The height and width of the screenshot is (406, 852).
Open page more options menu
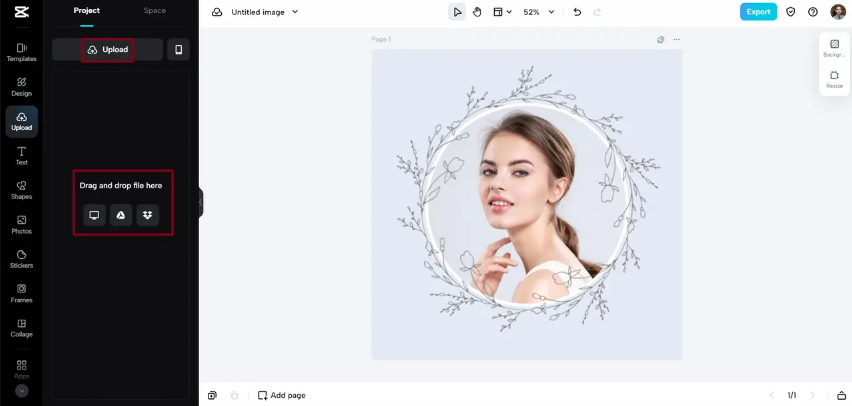pos(676,40)
